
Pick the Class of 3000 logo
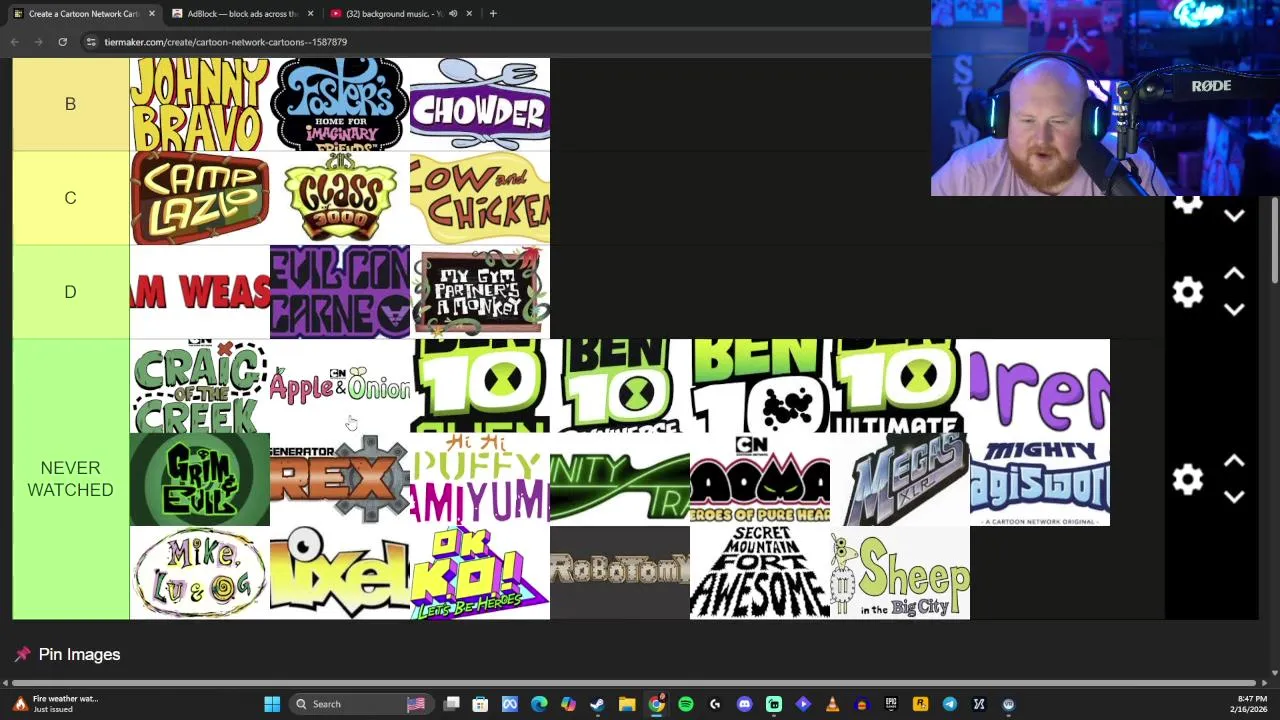pos(340,198)
